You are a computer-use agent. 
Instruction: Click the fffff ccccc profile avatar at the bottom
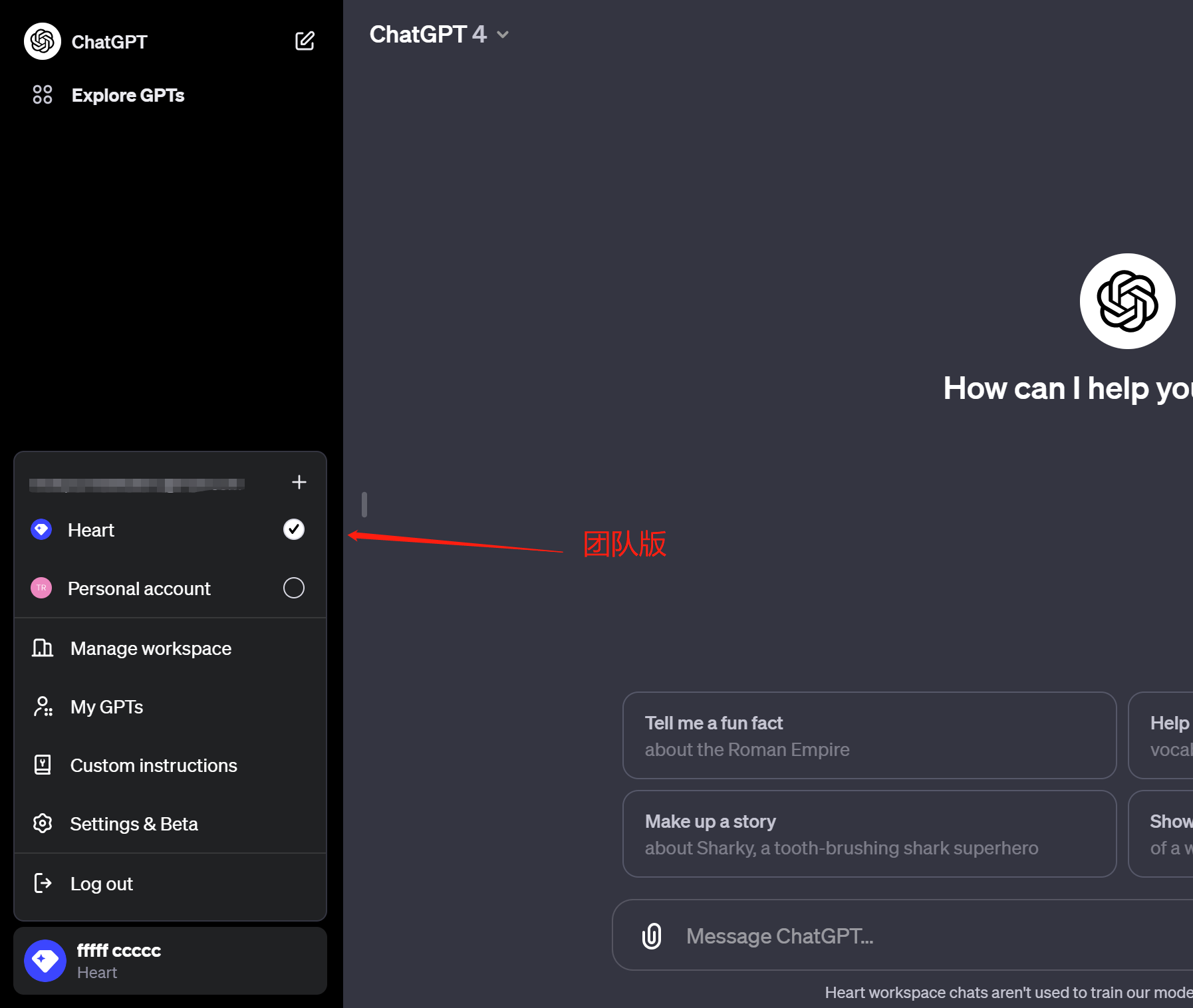(x=45, y=961)
